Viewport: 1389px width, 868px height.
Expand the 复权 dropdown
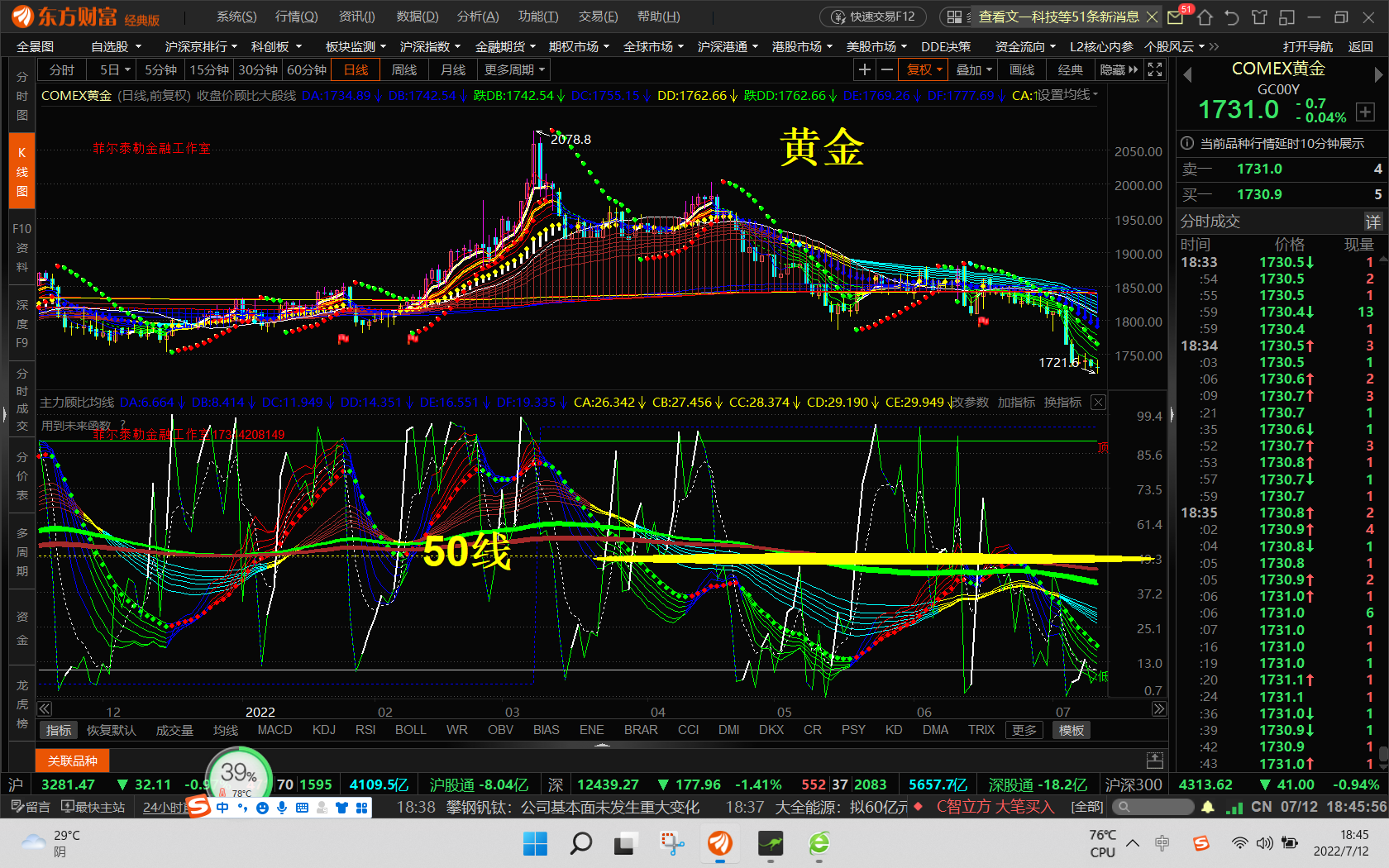(x=924, y=70)
